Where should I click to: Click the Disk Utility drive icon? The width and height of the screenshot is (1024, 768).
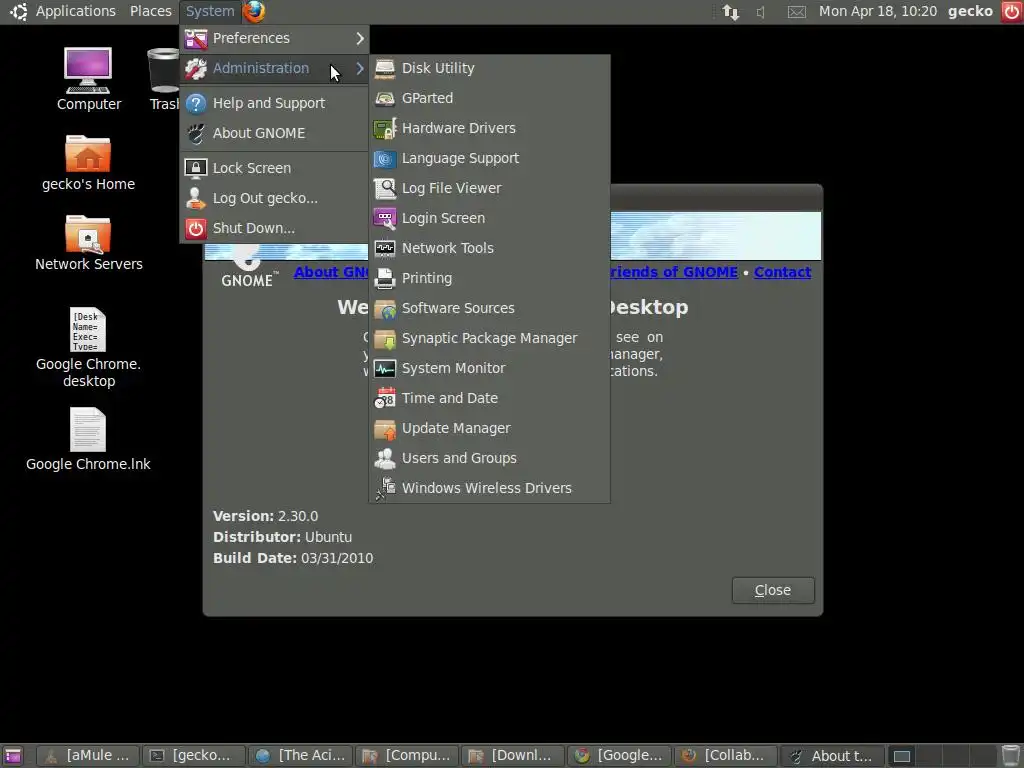point(385,68)
